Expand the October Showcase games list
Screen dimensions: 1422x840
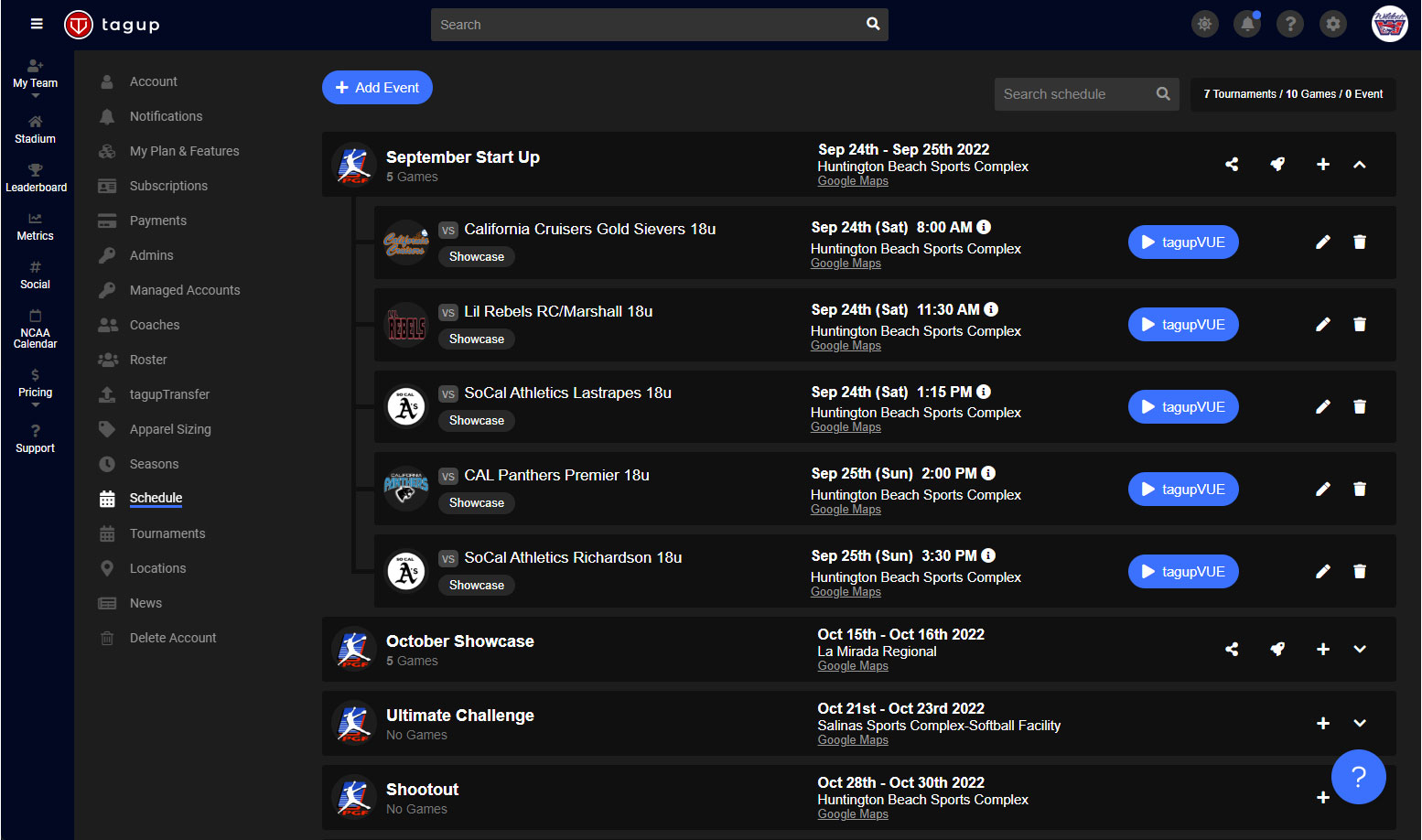coord(1360,650)
